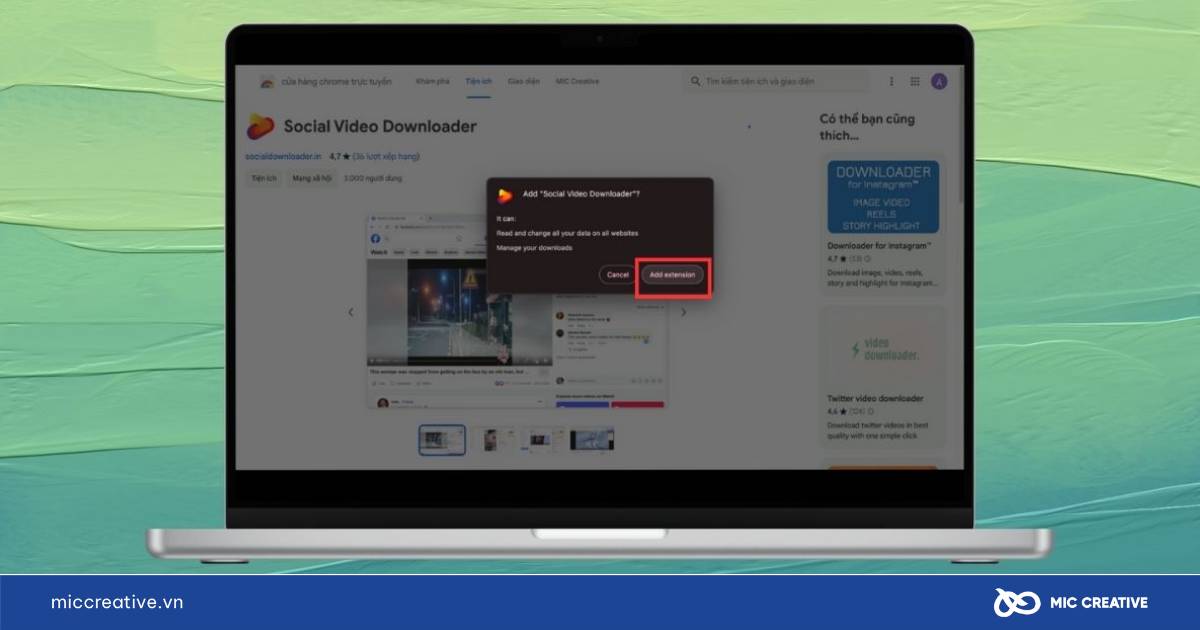Click the Manage your downloads permission text
Screen dimensions: 1200x630
click(535, 248)
